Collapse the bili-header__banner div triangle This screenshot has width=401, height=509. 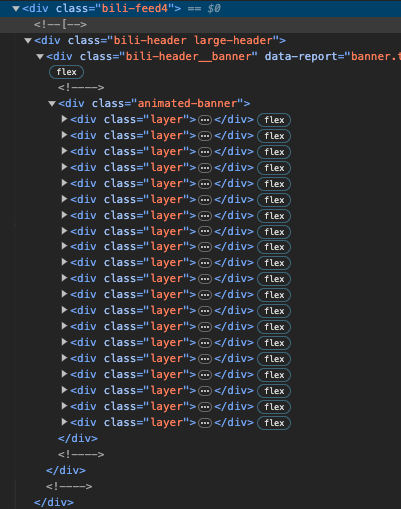tap(40, 57)
